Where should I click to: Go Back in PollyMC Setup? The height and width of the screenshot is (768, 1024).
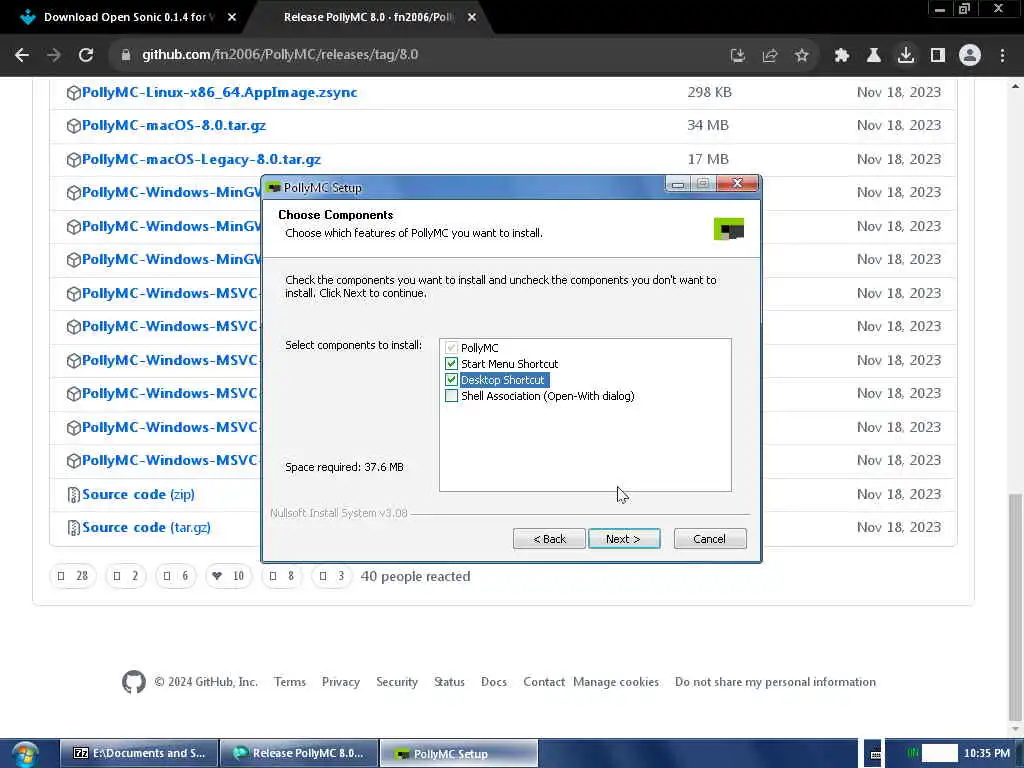(549, 539)
